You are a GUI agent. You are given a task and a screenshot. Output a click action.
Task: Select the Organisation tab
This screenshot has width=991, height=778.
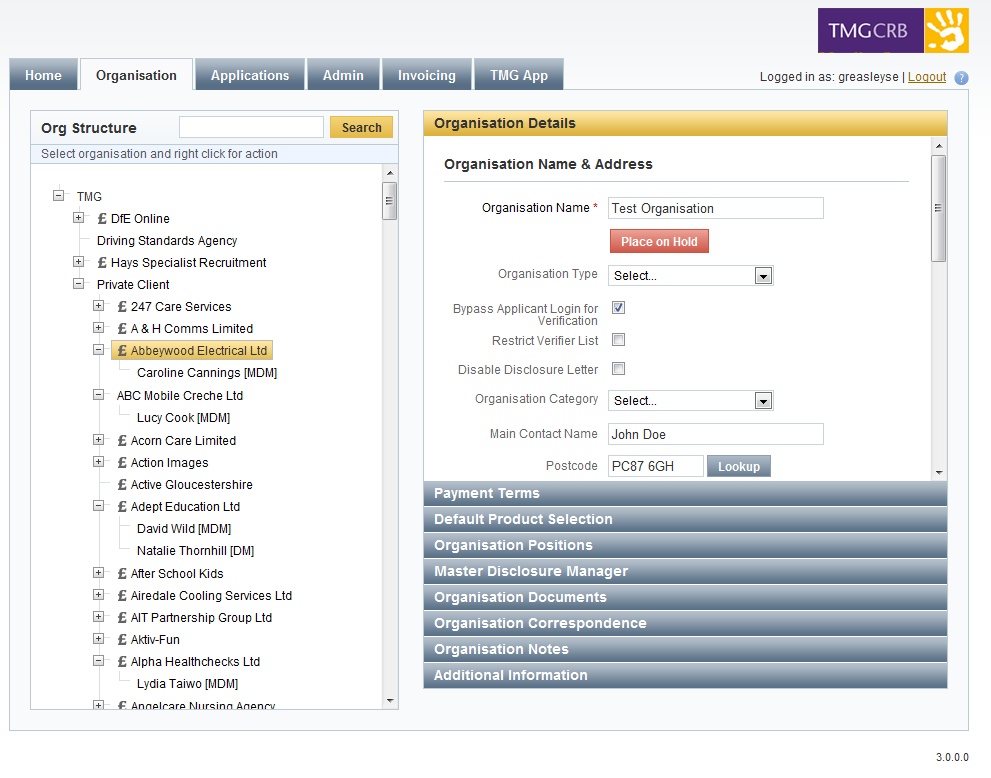pos(137,75)
